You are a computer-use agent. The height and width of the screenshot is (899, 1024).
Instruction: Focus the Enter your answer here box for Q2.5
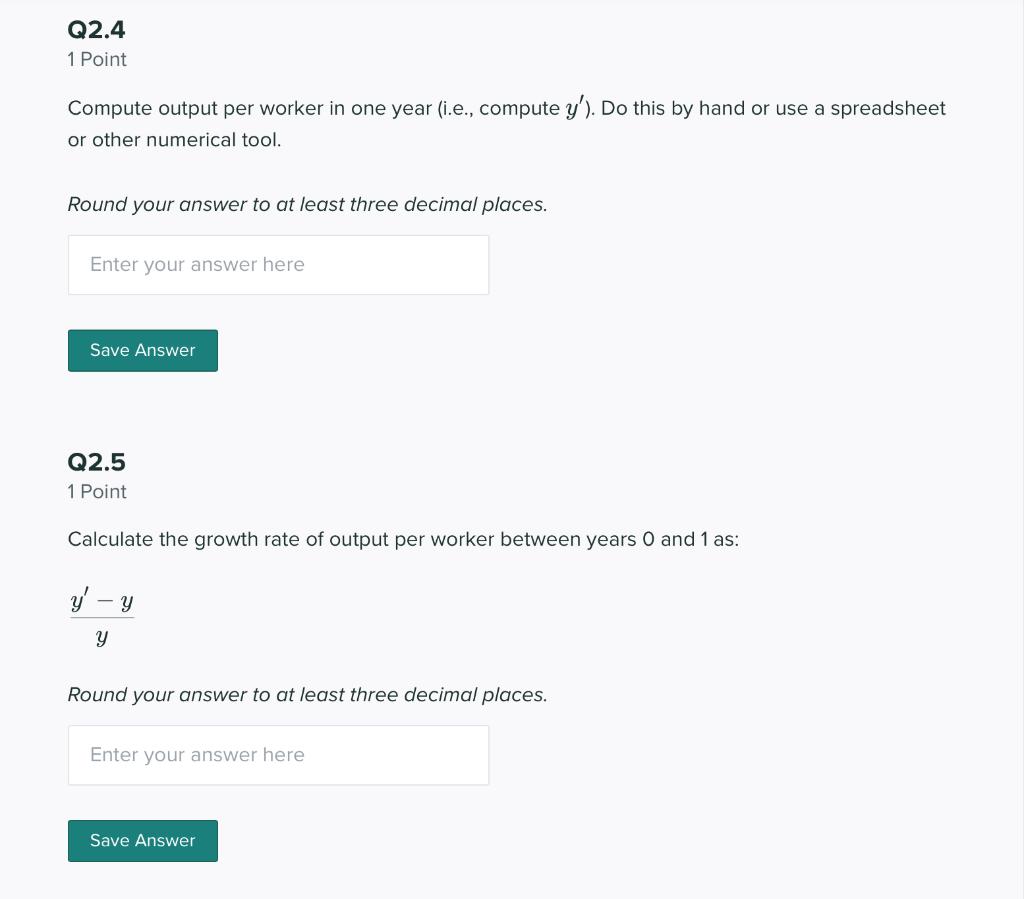[x=278, y=755]
